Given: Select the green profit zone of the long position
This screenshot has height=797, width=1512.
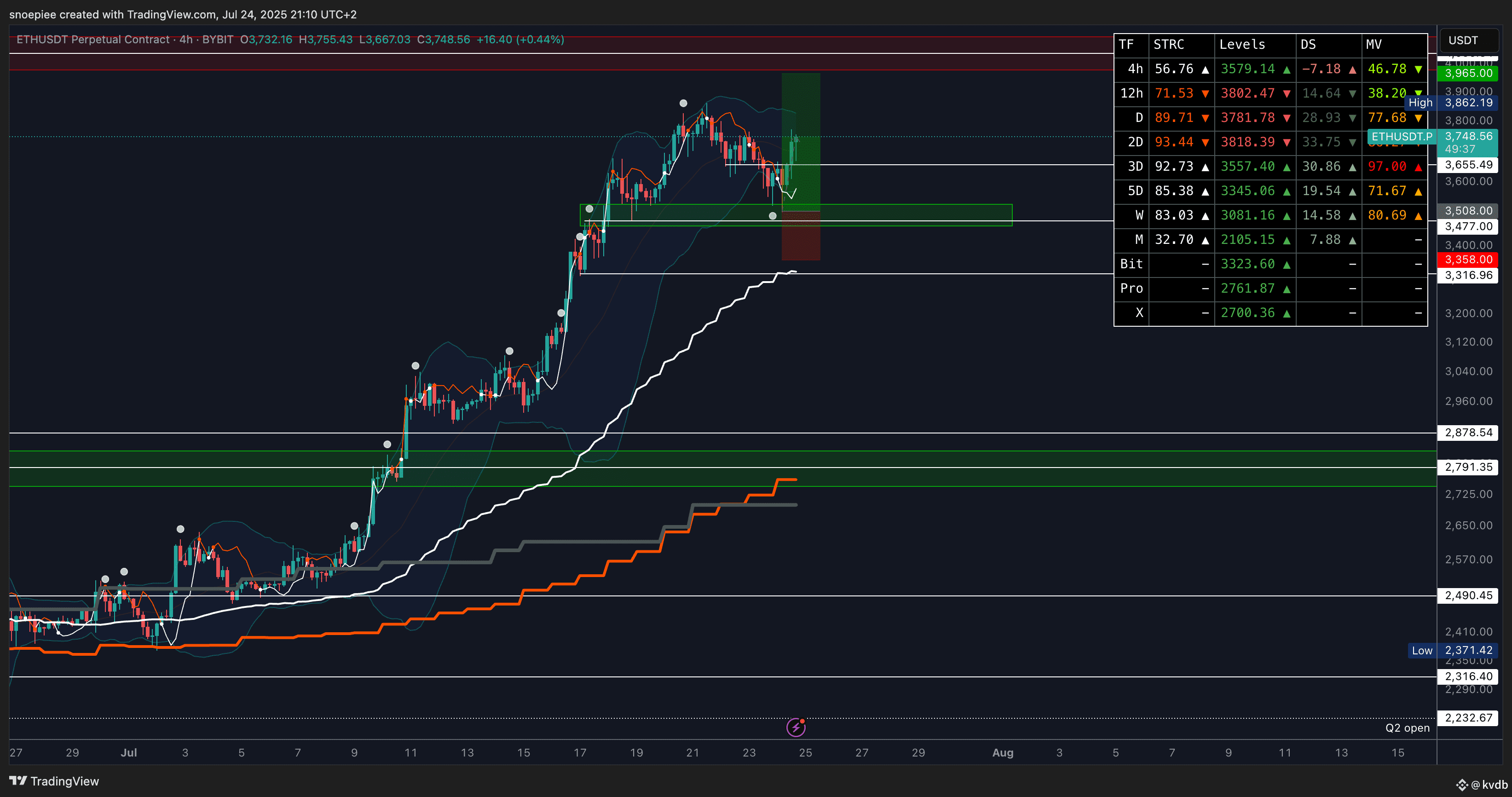Looking at the screenshot, I should [x=801, y=142].
